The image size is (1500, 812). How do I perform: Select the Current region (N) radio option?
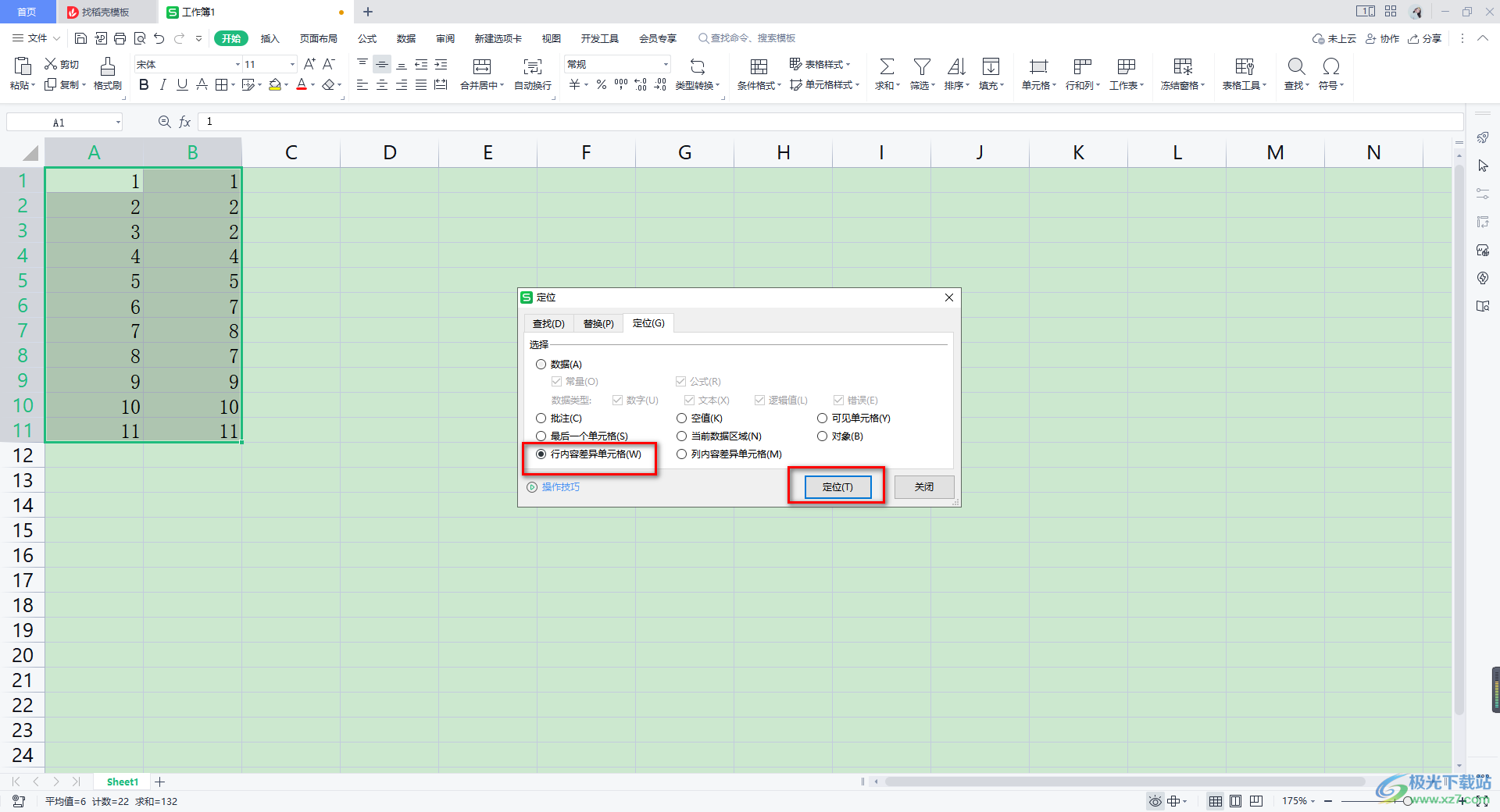681,436
